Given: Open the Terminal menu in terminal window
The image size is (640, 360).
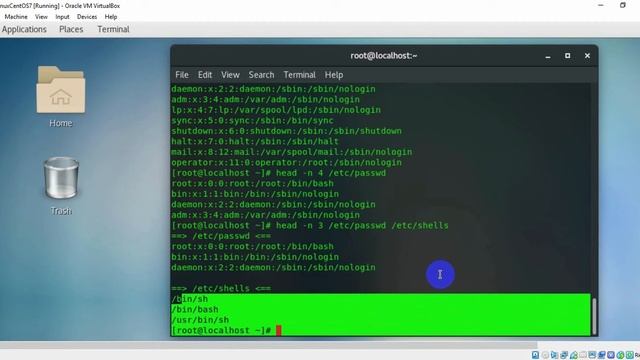Looking at the screenshot, I should click(x=300, y=75).
